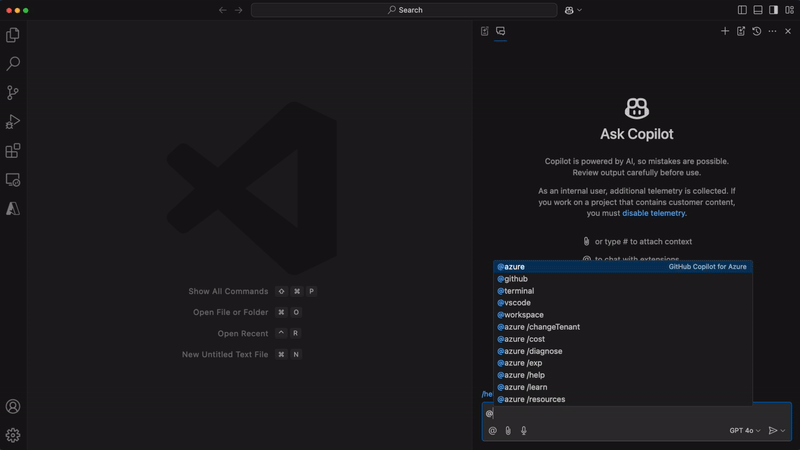Go forward using the navigation arrow
800x450 pixels.
point(238,10)
